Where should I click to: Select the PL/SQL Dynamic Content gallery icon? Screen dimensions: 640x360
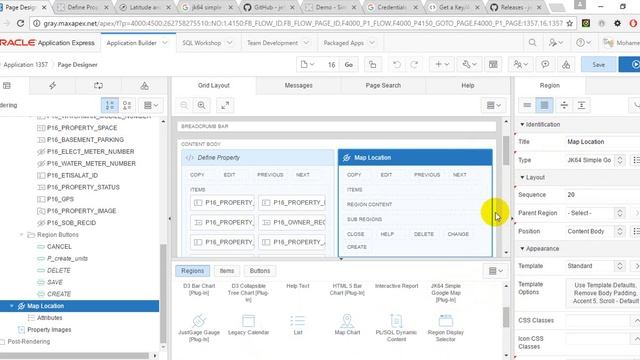pyautogui.click(x=396, y=321)
